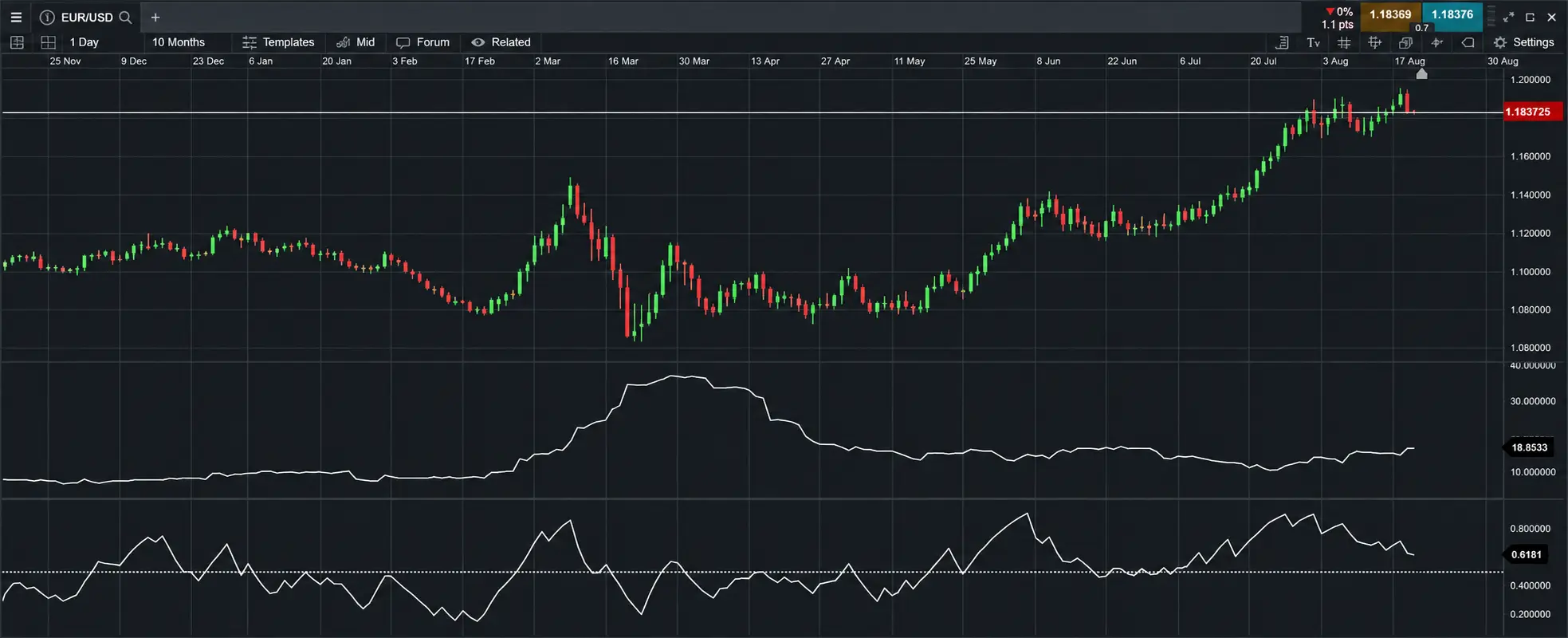Add a new chart tab with plus

point(155,17)
